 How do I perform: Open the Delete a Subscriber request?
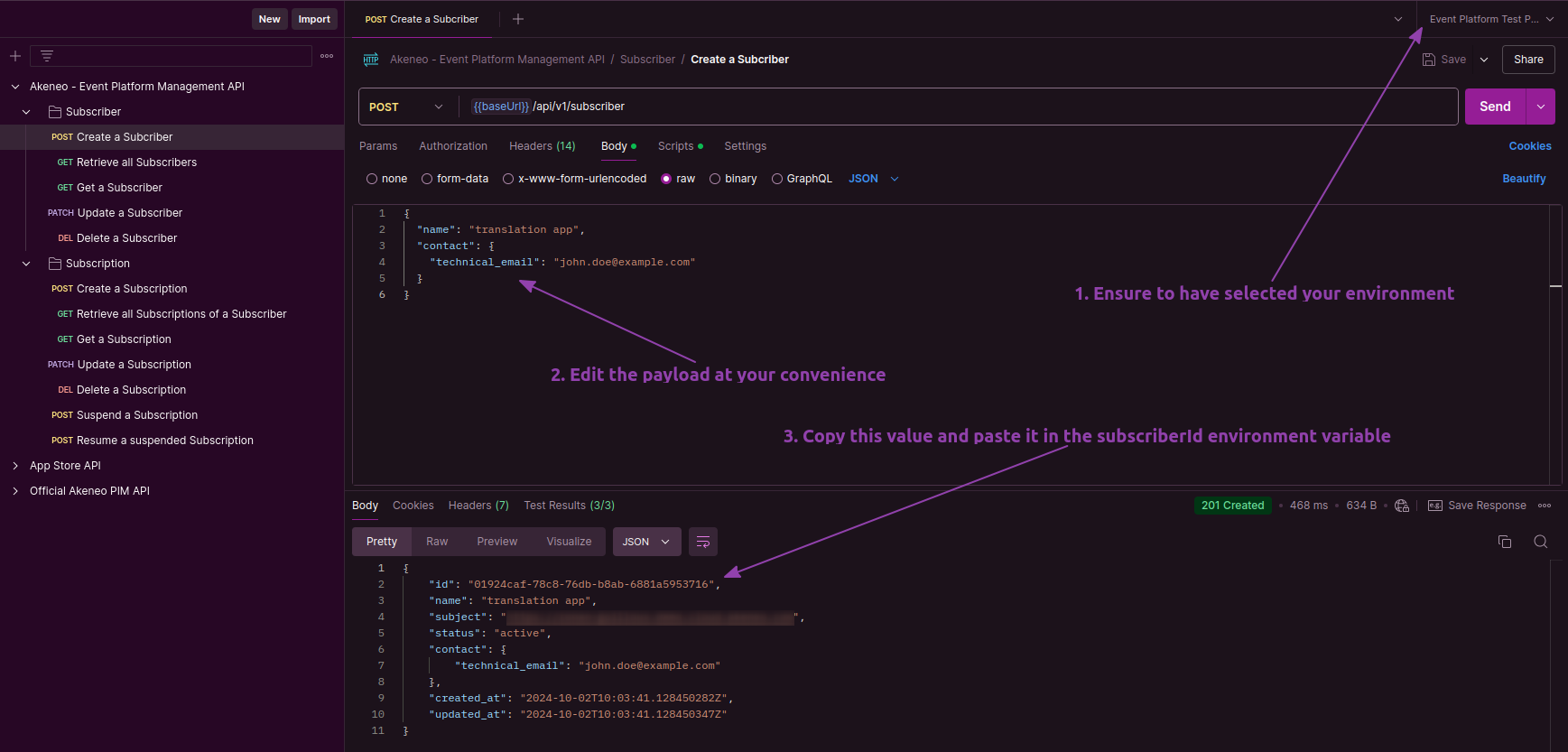(126, 238)
